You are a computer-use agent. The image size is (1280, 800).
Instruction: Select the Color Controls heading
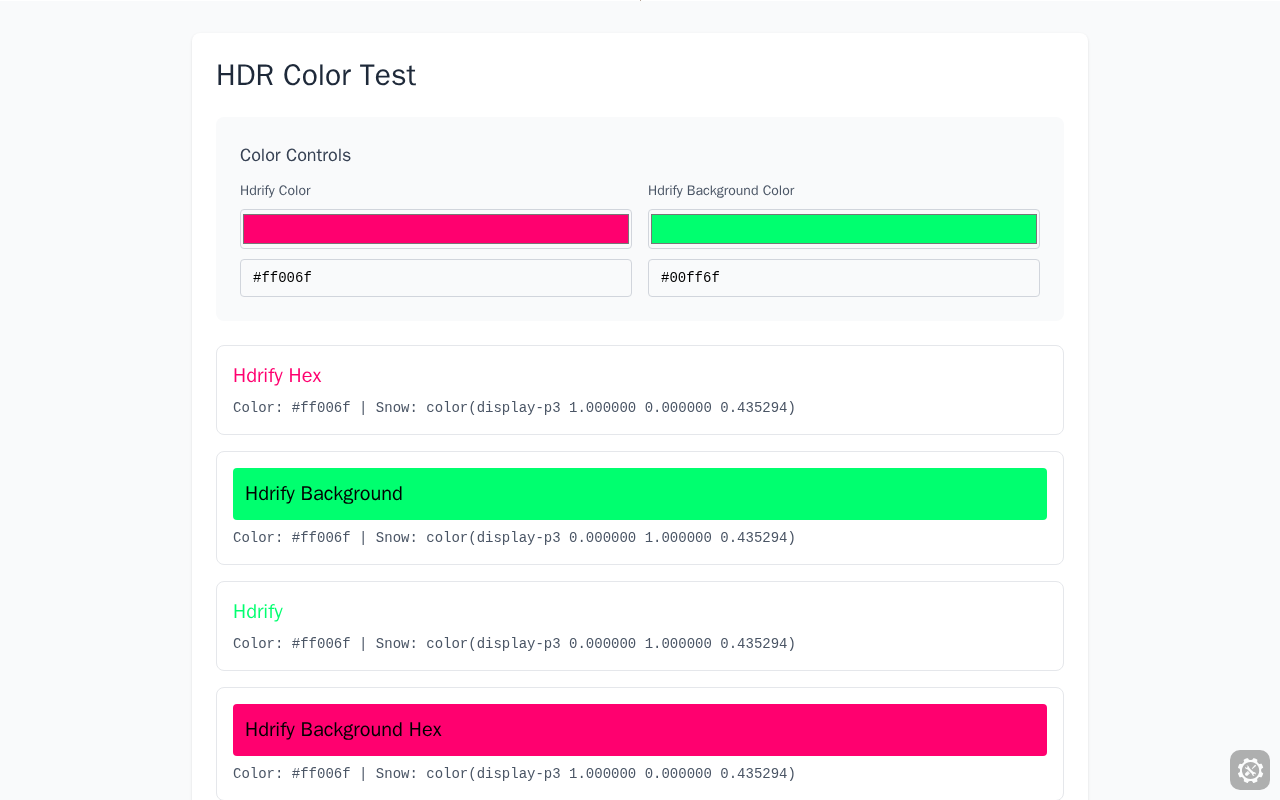295,155
